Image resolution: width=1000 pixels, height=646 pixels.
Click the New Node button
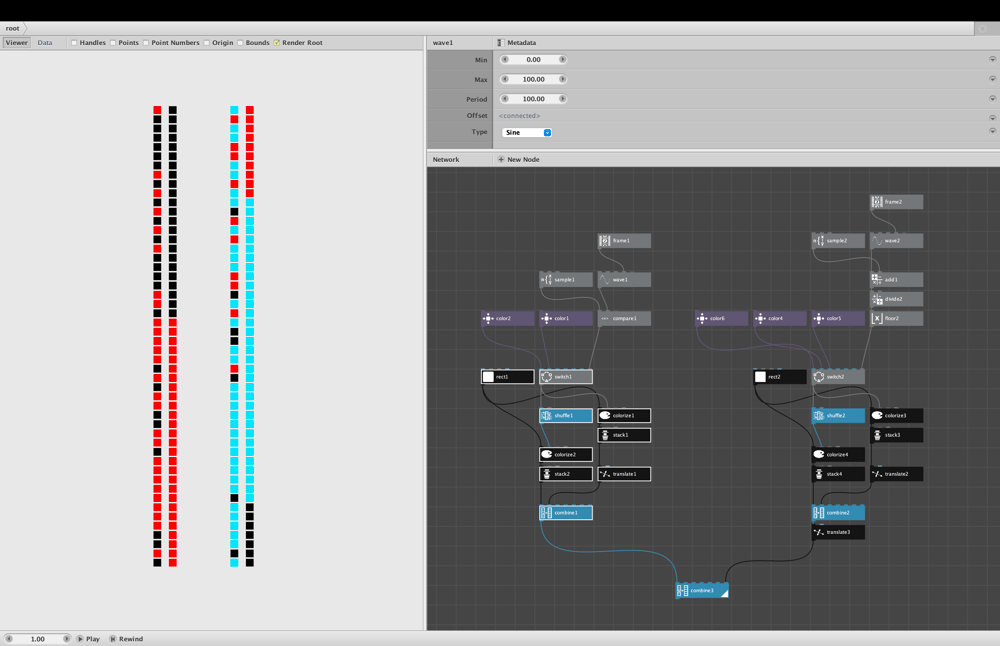[x=518, y=159]
